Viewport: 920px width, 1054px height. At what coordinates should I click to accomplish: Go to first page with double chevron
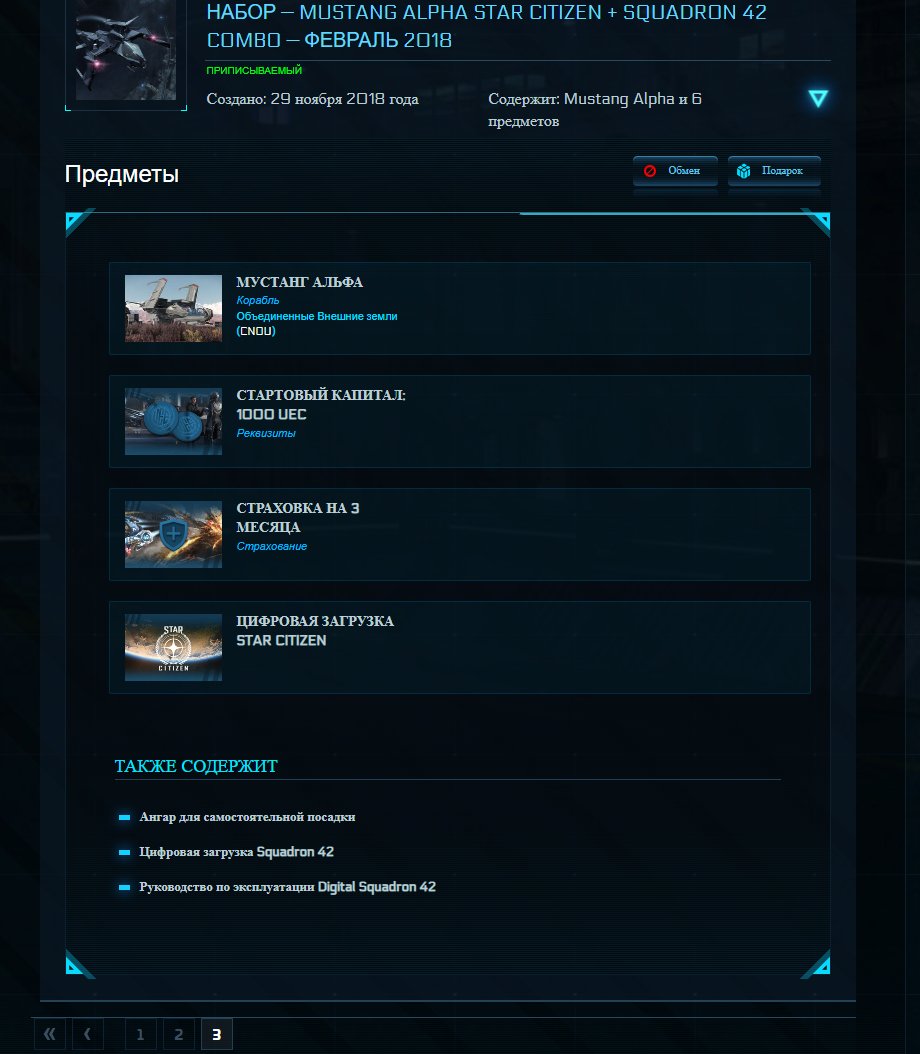pos(50,1034)
